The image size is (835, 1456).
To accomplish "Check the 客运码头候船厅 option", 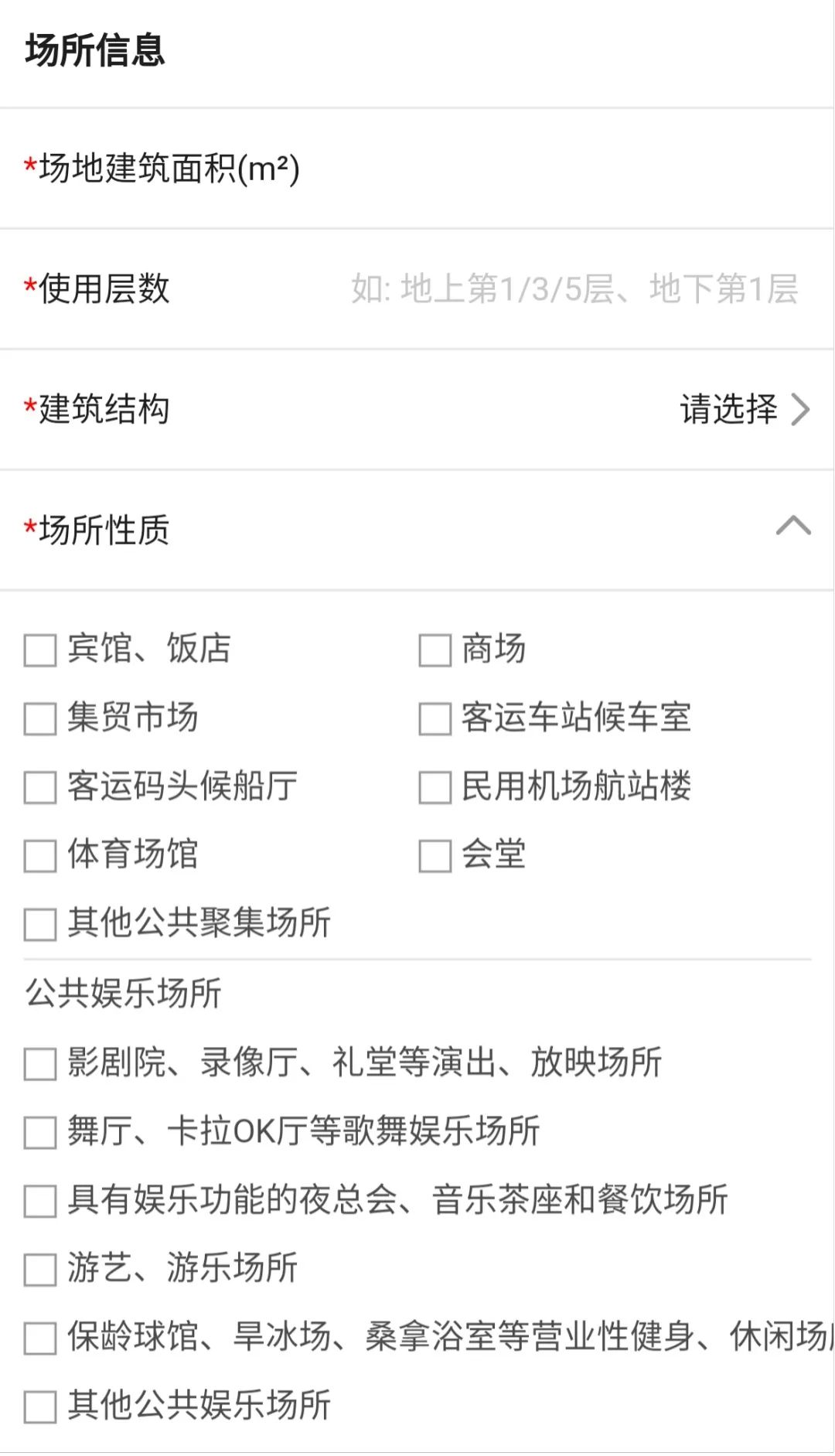I will click(x=40, y=787).
